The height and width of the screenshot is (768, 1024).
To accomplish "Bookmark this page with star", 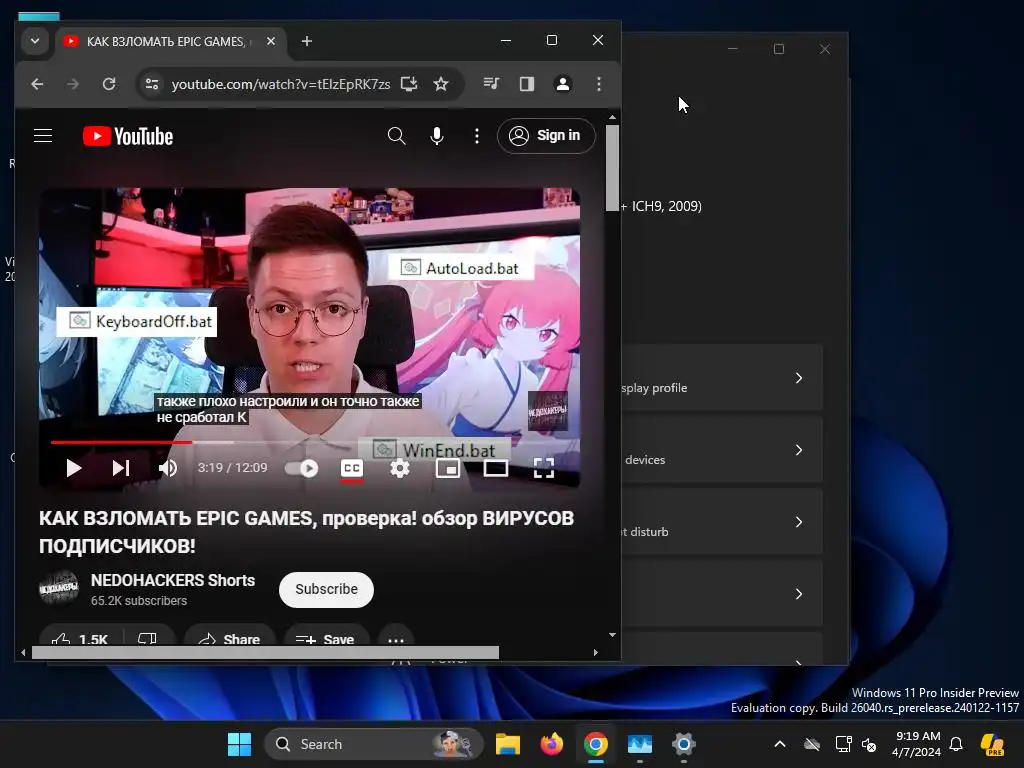I will click(441, 84).
